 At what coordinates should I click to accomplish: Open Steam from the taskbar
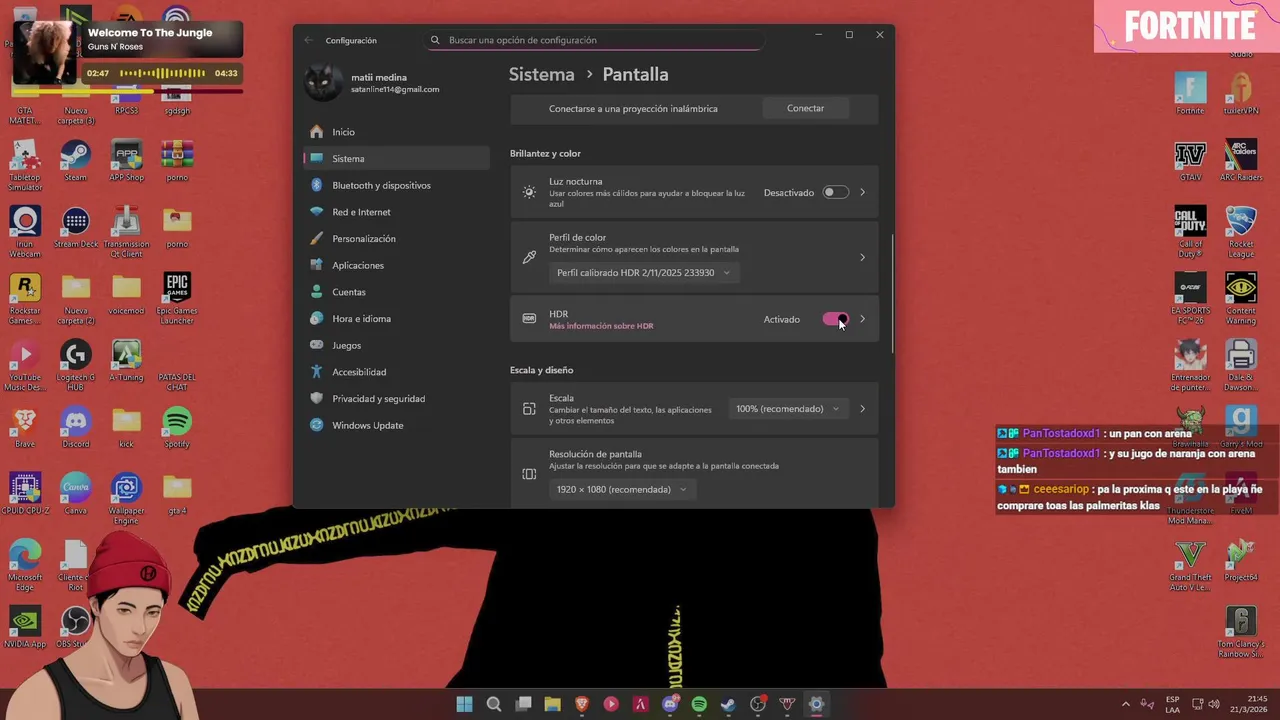point(728,704)
